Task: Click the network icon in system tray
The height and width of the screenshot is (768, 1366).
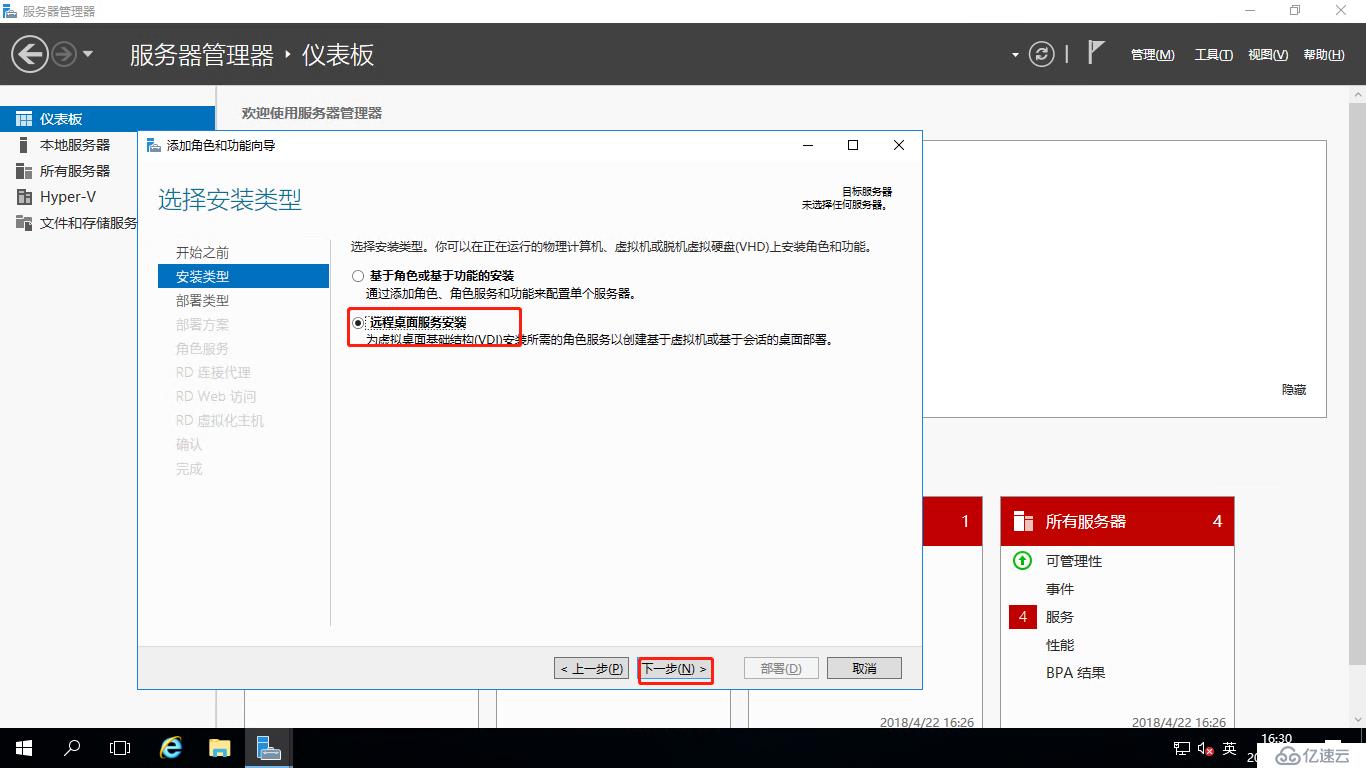Action: (x=1181, y=749)
